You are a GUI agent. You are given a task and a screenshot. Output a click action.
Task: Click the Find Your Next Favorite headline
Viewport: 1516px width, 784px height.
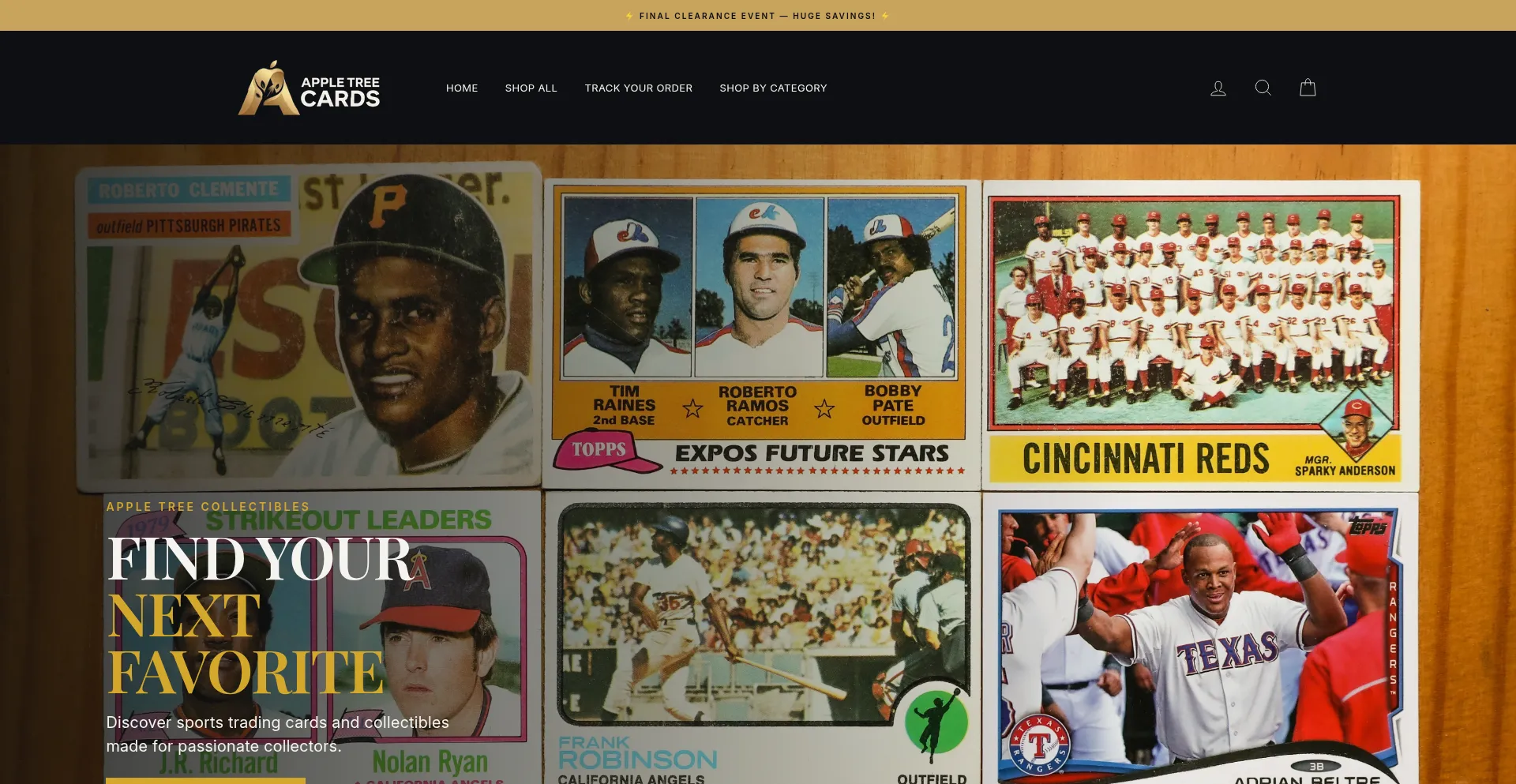(x=261, y=615)
